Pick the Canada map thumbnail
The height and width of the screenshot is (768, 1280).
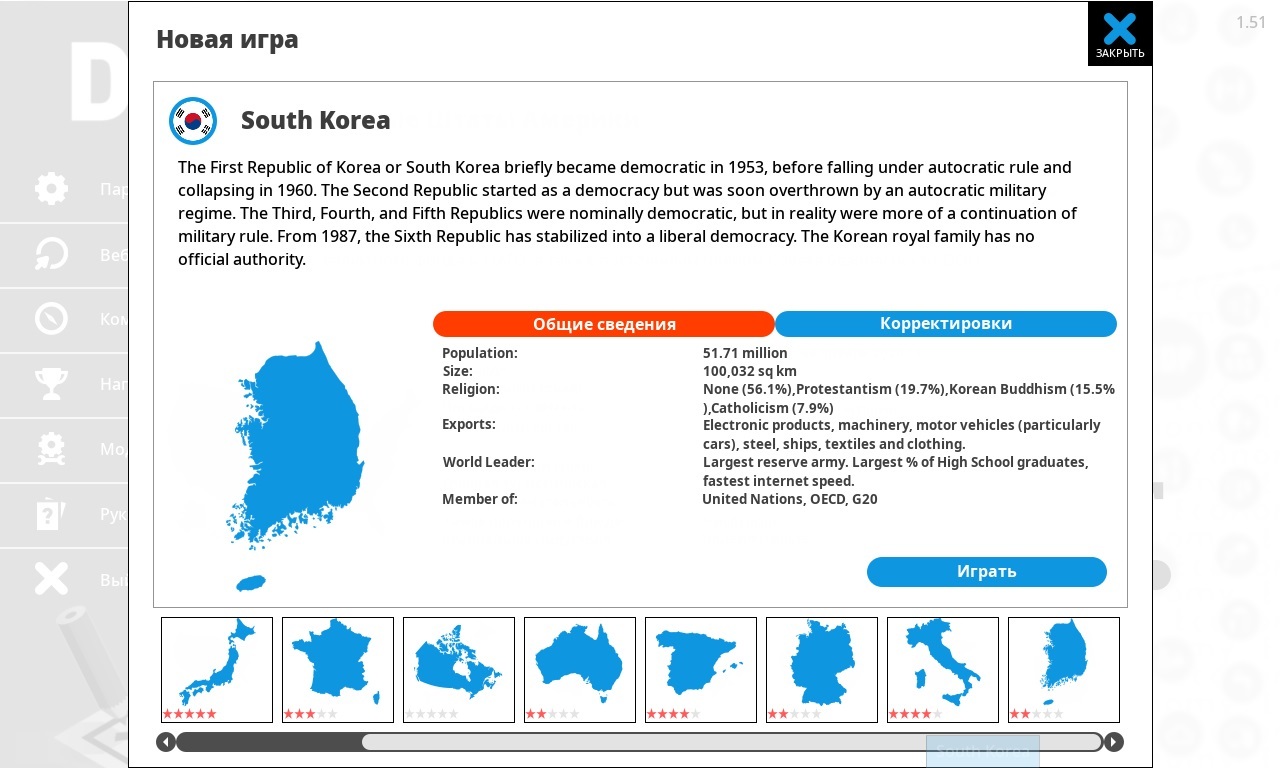tap(459, 670)
